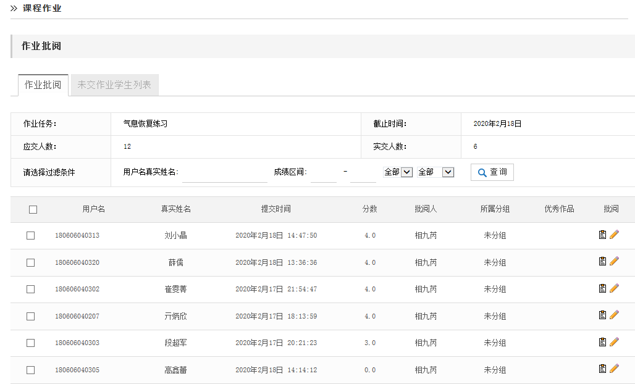This screenshot has height=384, width=635.
Task: Click the username 180606040313
Action: point(77,235)
